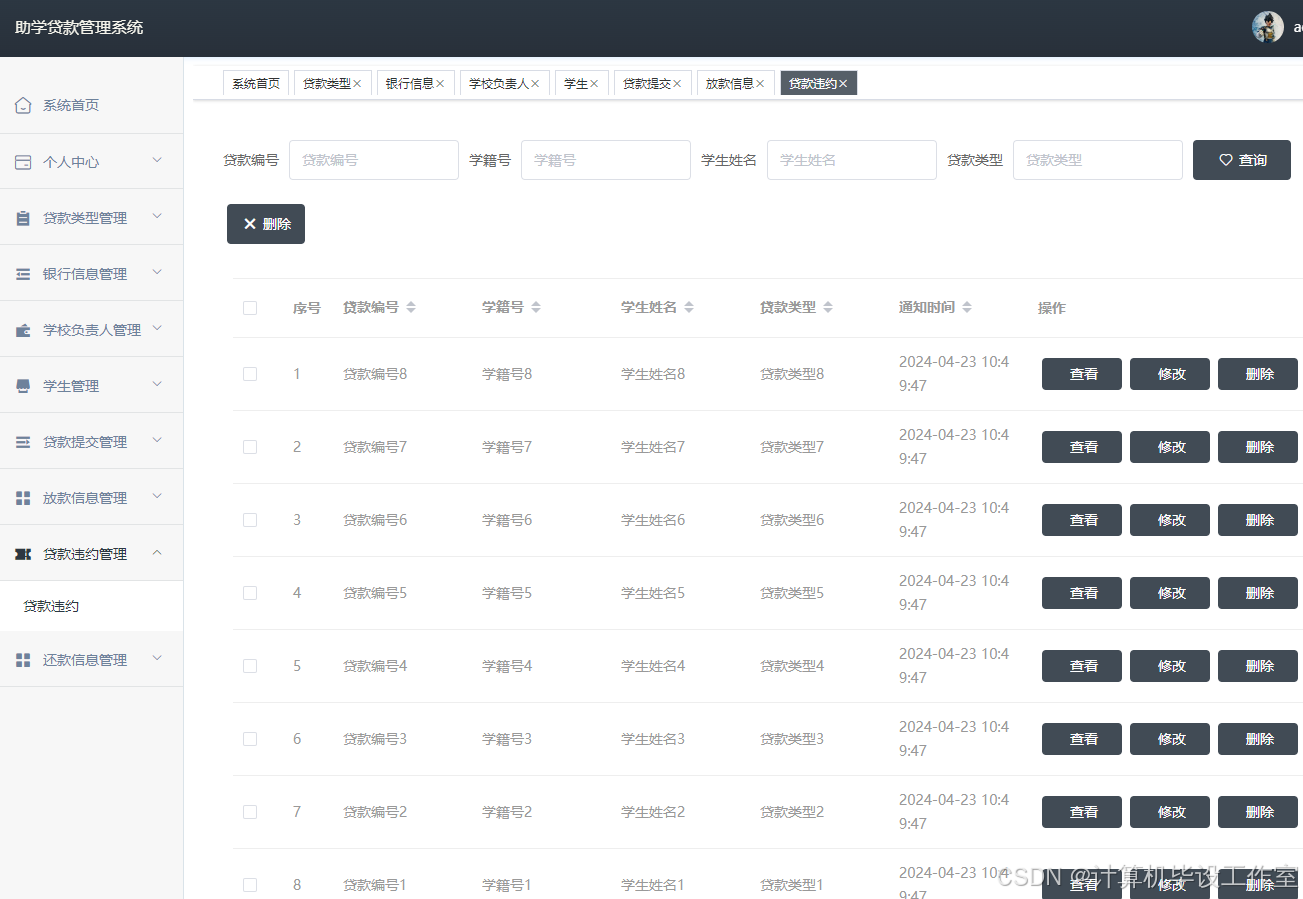Screen dimensions: 1303x899
Task: Switch to the 系统首页 tab
Action: pyautogui.click(x=256, y=84)
